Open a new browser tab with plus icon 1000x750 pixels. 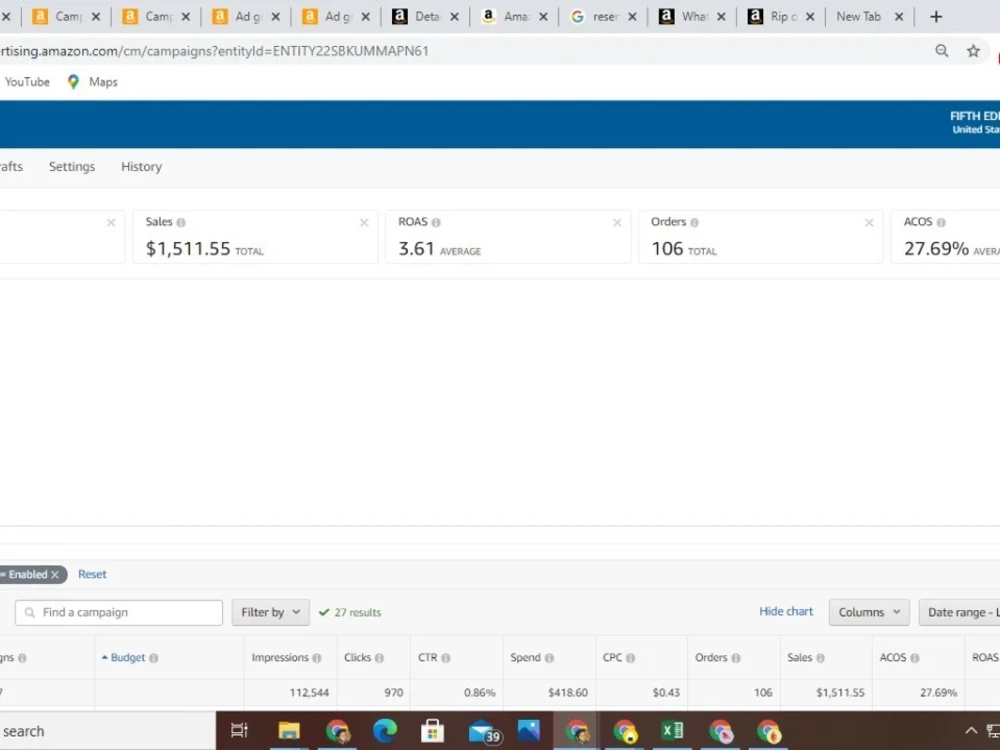936,17
